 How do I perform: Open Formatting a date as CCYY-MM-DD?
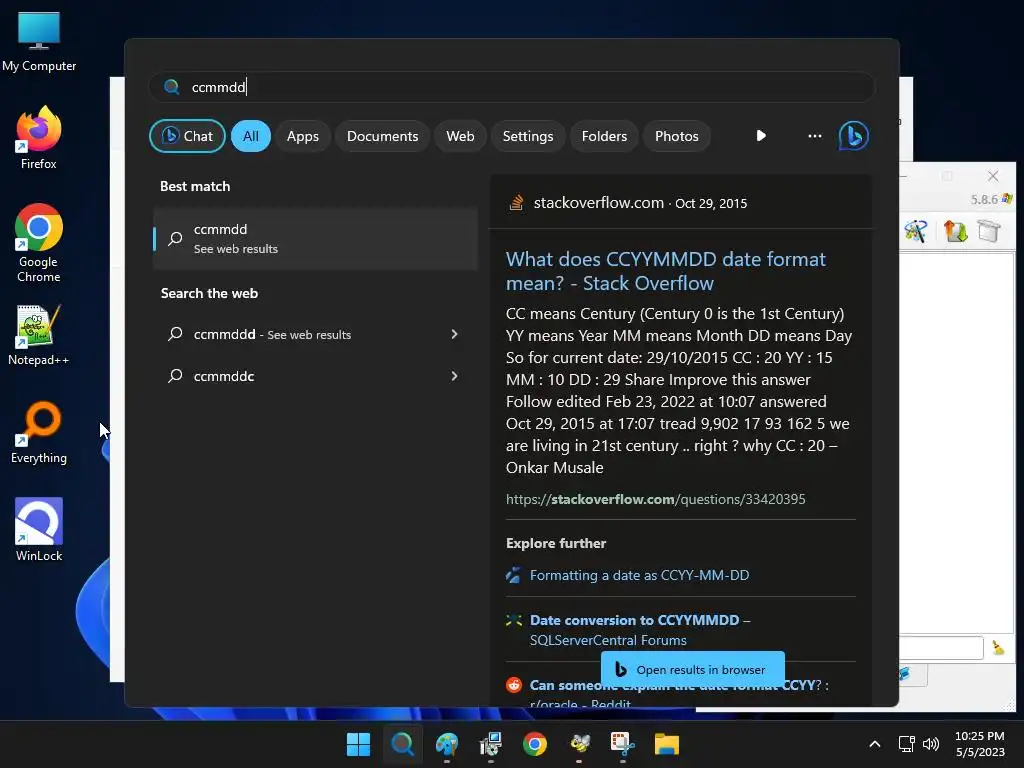coord(639,575)
